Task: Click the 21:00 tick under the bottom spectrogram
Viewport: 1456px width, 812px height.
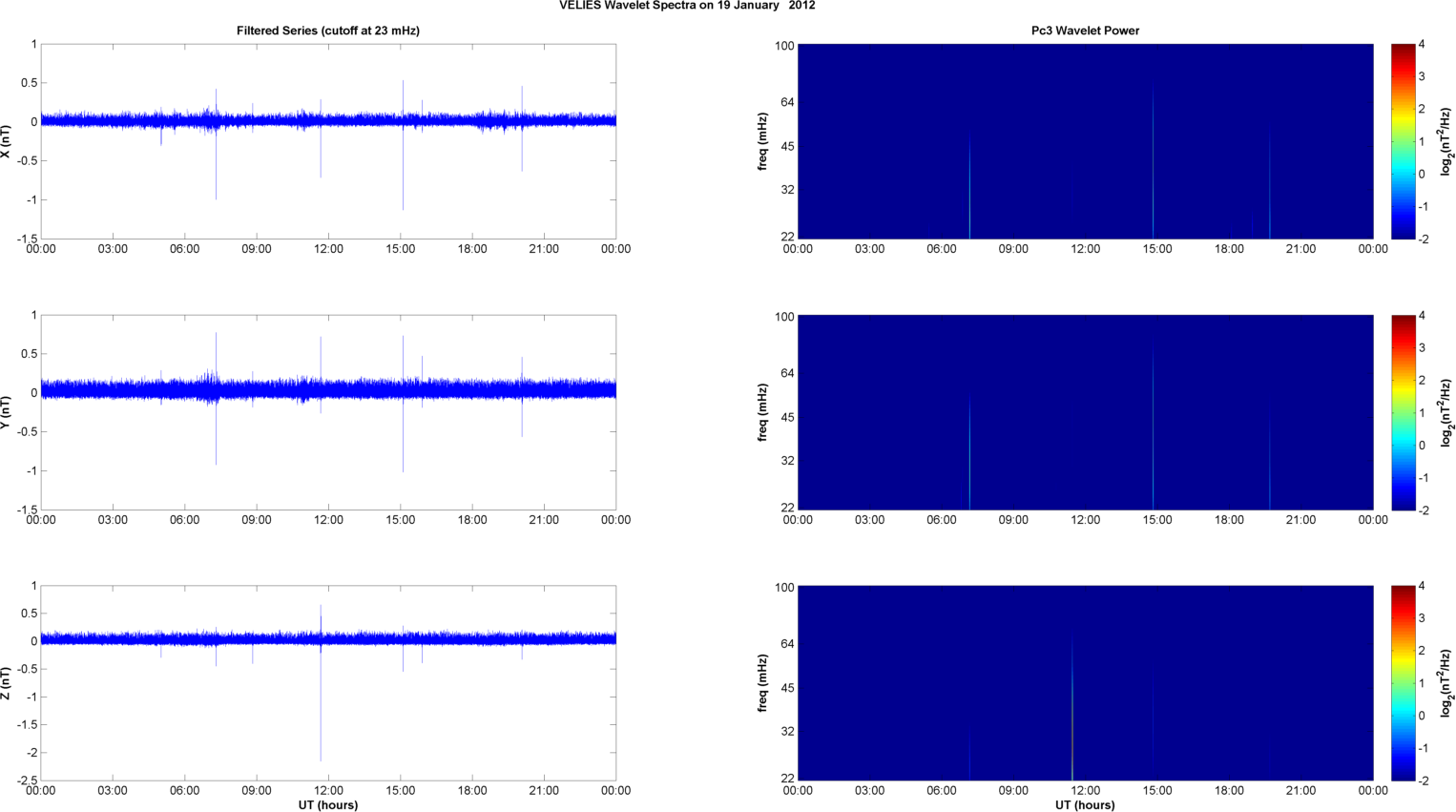Action: (1301, 790)
